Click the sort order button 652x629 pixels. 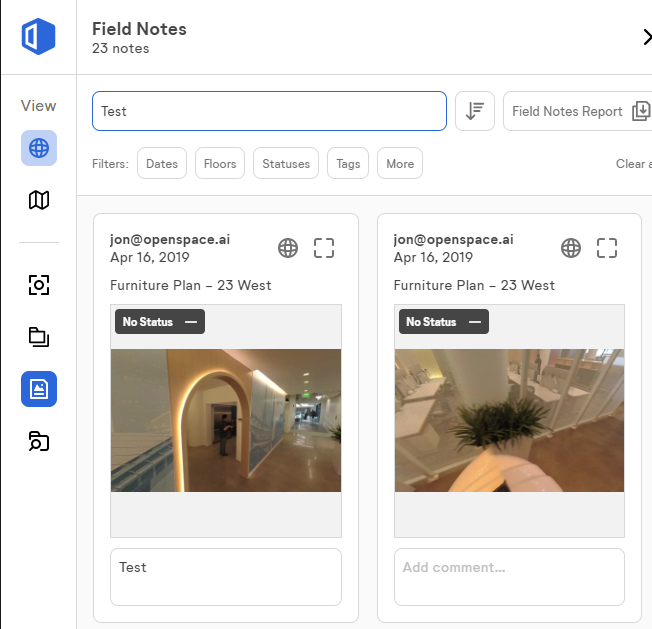[475, 111]
